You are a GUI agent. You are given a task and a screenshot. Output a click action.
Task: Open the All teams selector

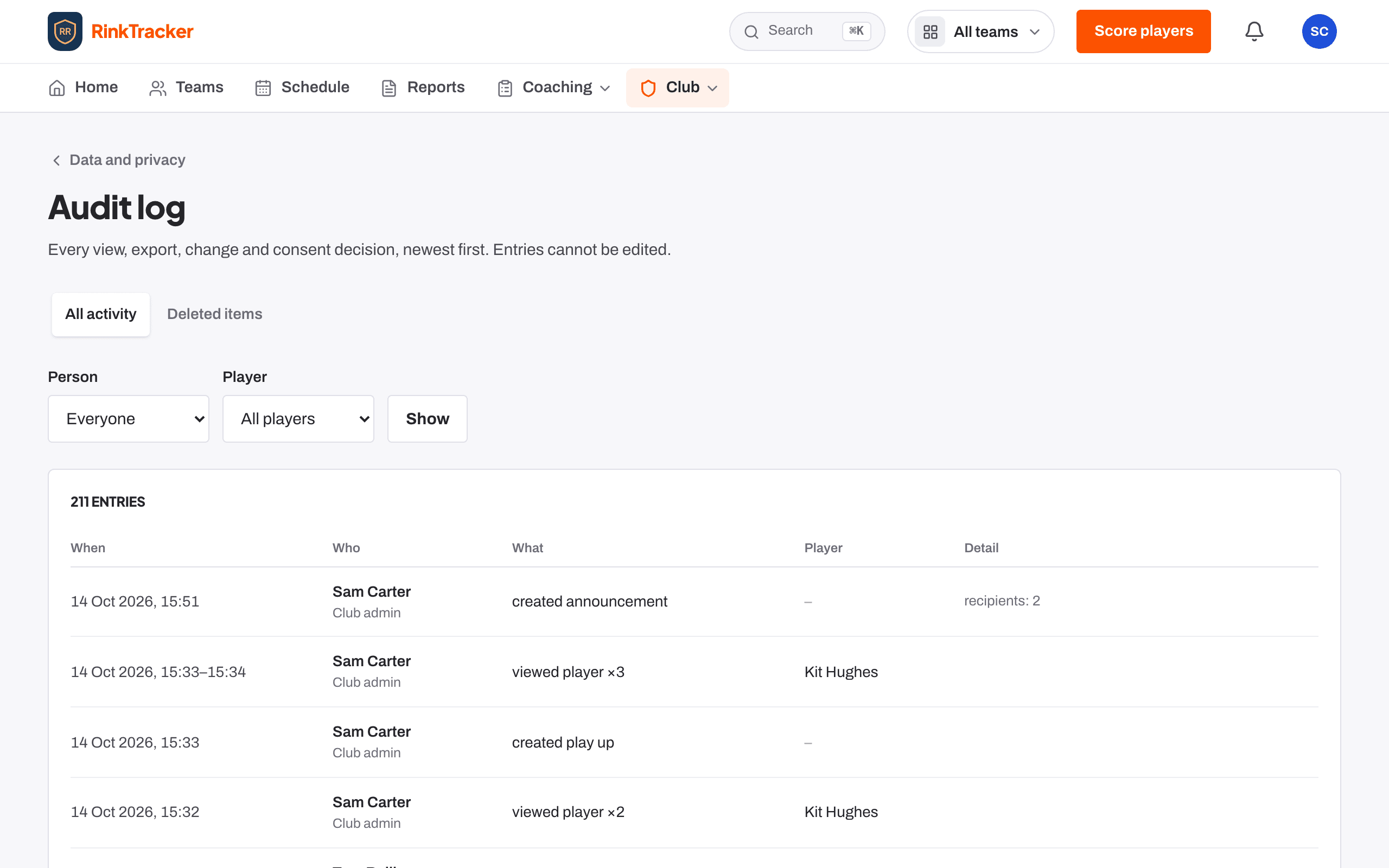(980, 31)
